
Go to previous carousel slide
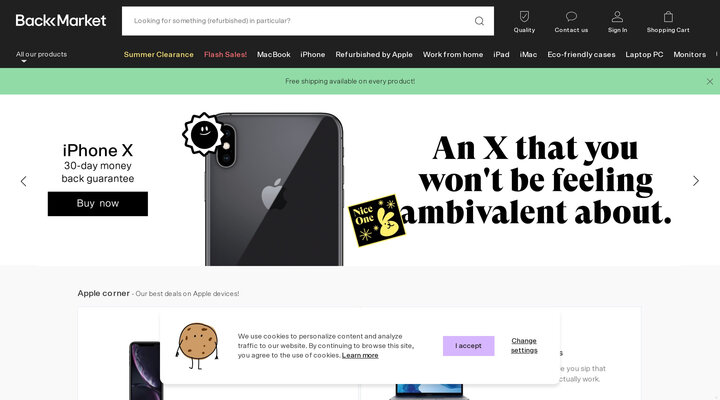click(x=24, y=181)
